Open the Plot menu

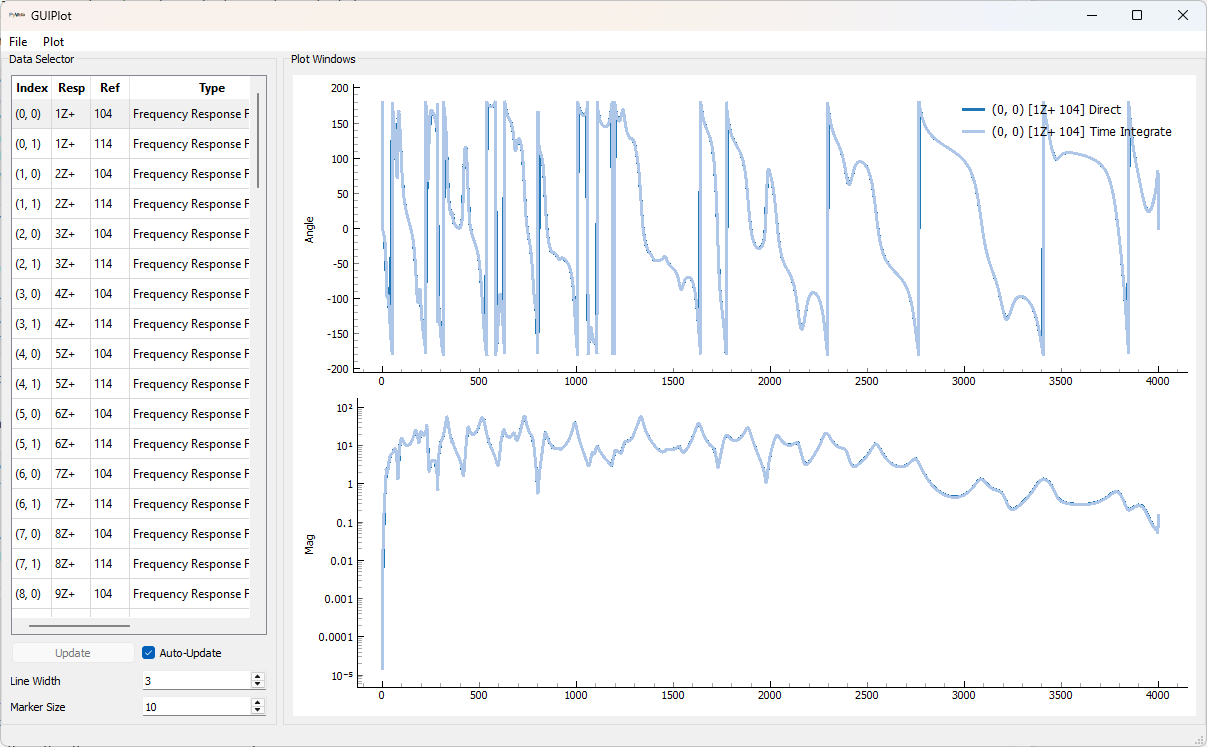tap(53, 42)
